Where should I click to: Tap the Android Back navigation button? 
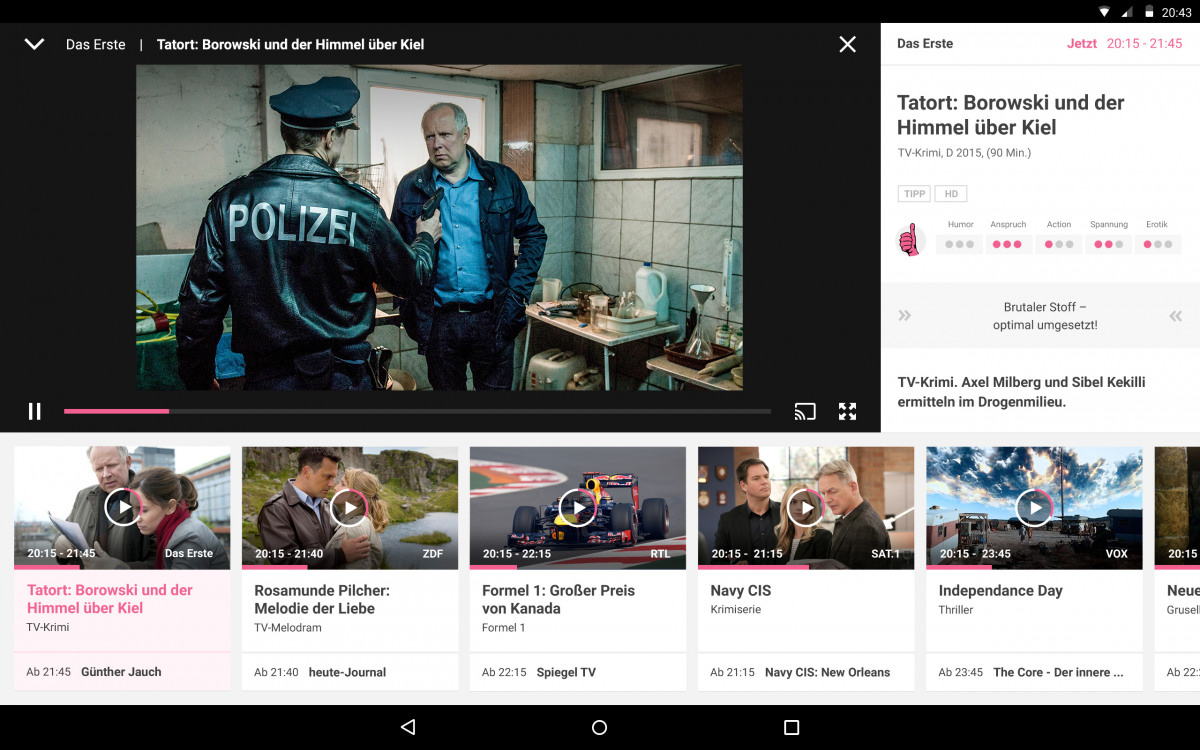[x=408, y=727]
